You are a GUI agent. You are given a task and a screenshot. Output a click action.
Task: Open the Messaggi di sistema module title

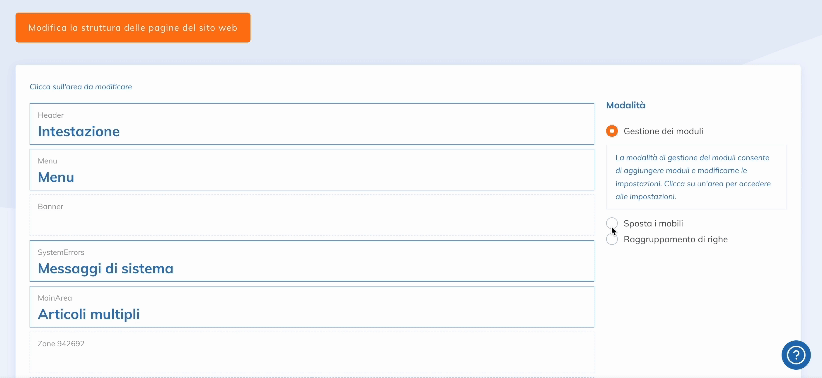tap(105, 268)
